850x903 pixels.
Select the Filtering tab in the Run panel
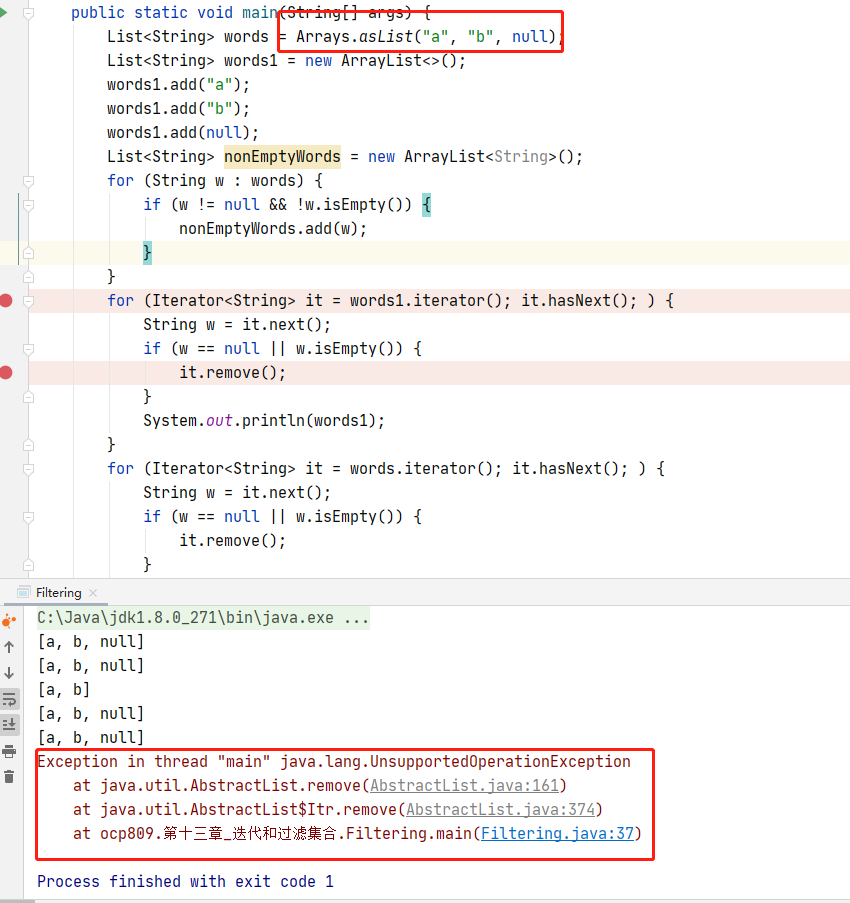point(57,593)
